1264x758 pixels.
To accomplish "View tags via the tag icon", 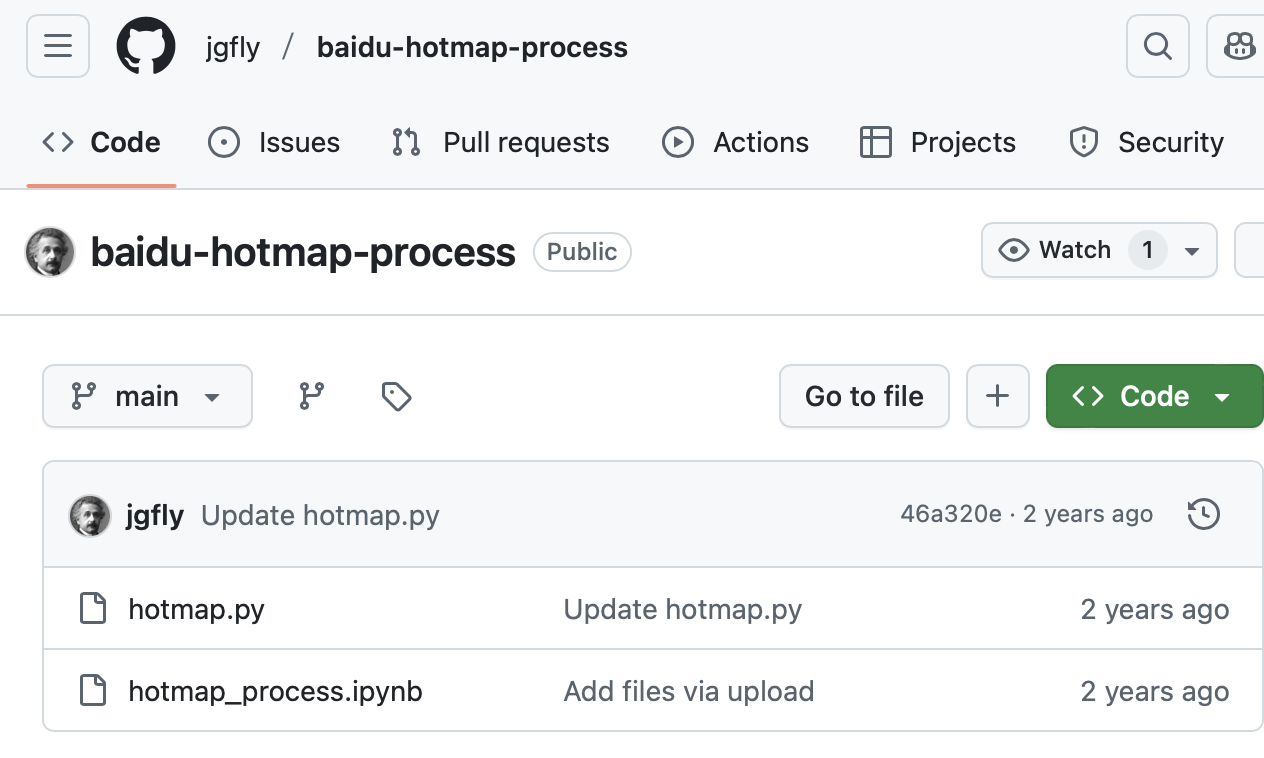I will coord(397,397).
